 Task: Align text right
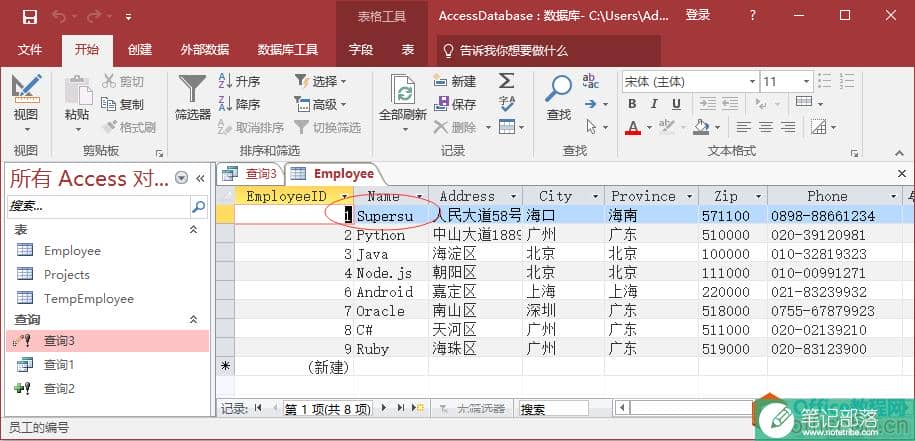788,127
